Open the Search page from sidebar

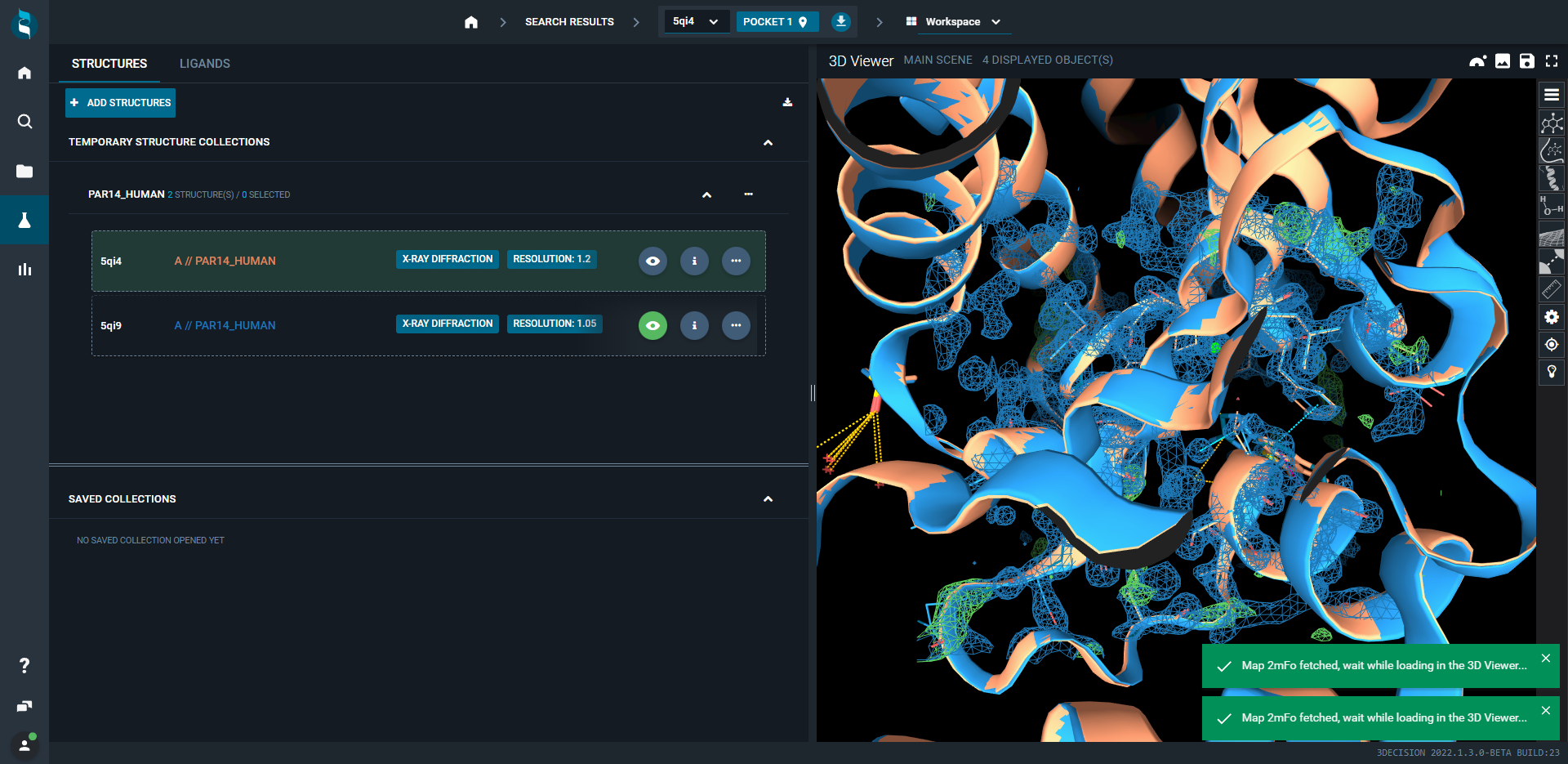24,122
